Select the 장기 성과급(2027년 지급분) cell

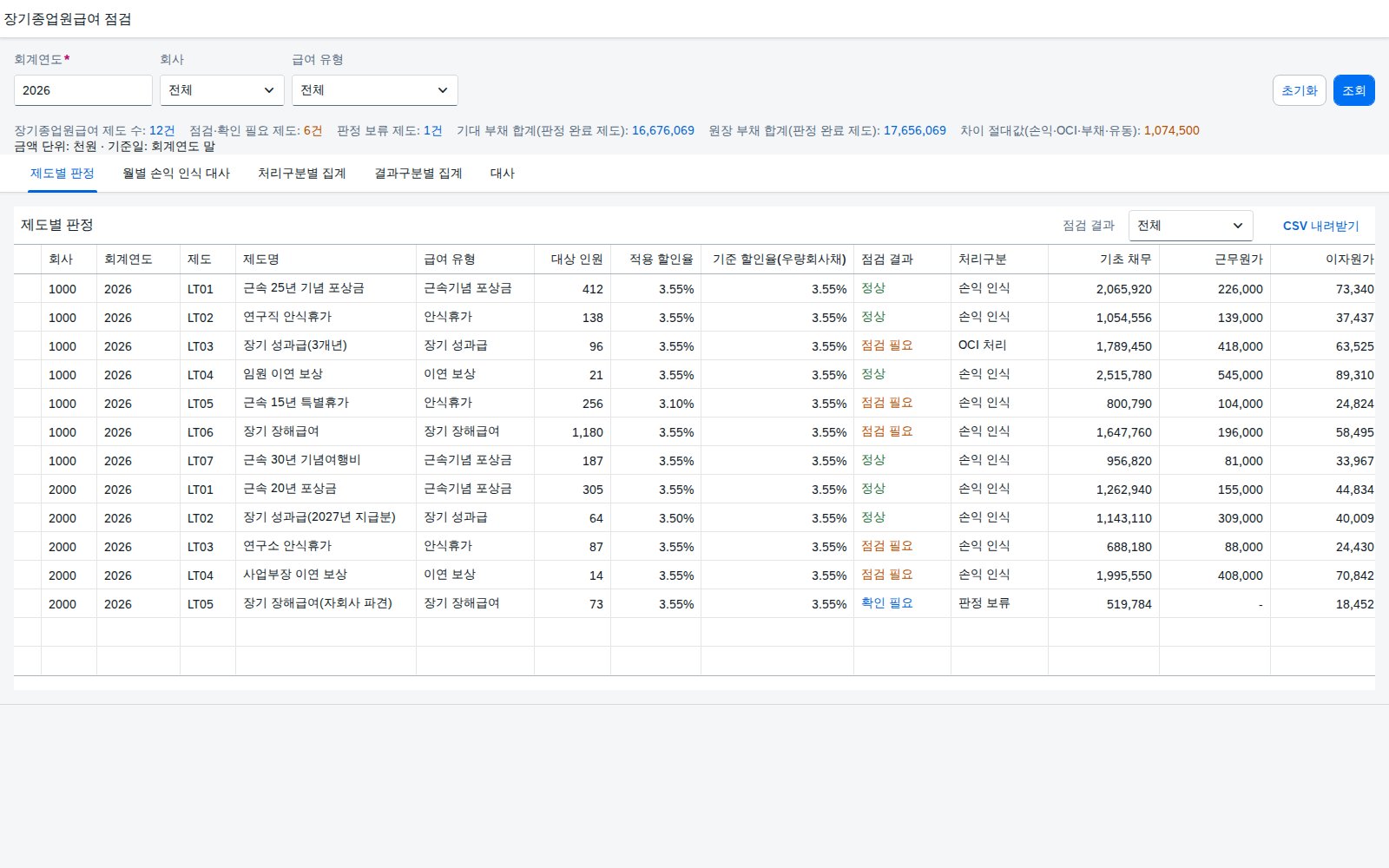326,517
